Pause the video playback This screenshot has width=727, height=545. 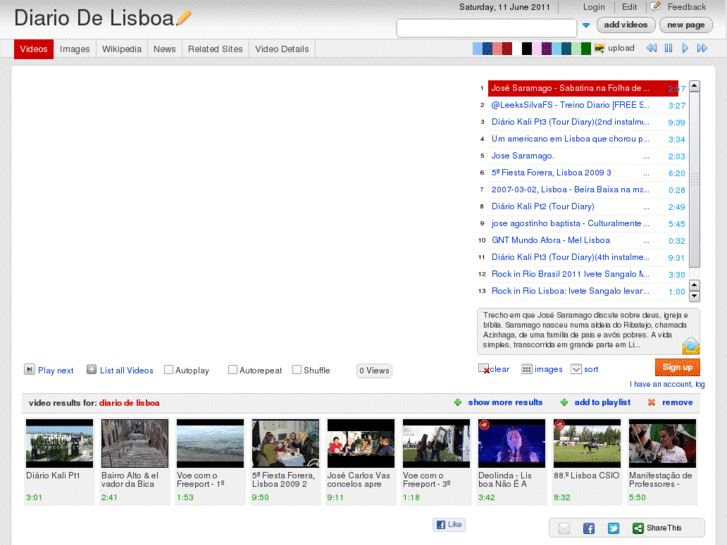[x=668, y=48]
